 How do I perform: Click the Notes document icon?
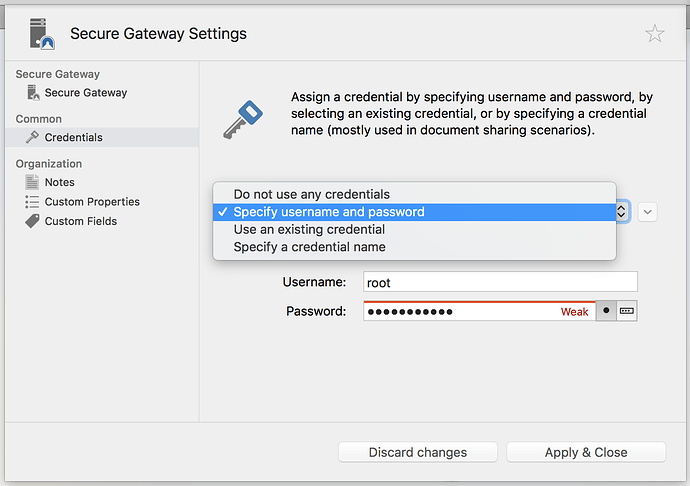[x=32, y=182]
